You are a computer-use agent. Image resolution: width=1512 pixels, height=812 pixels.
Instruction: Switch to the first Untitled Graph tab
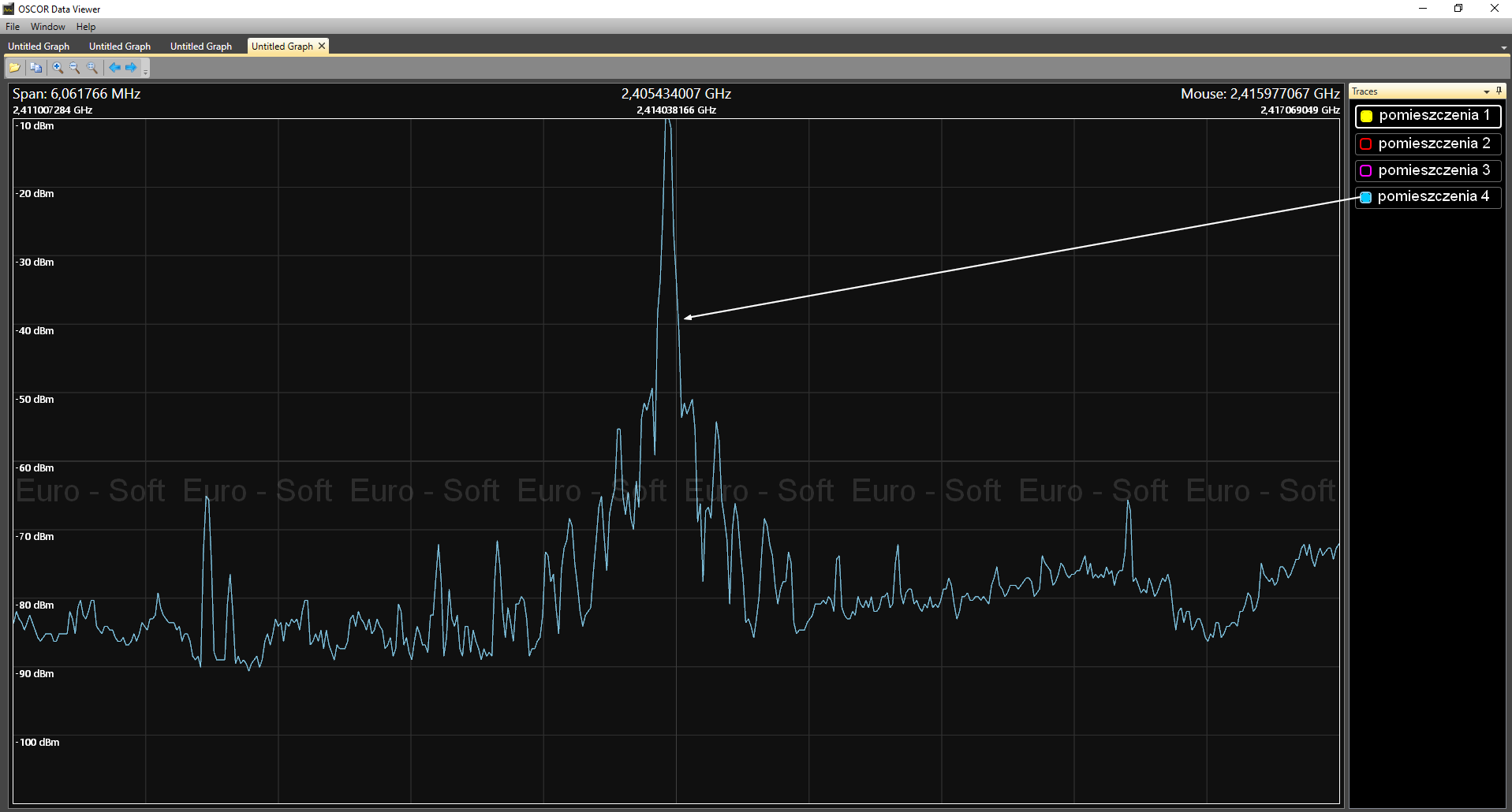39,47
